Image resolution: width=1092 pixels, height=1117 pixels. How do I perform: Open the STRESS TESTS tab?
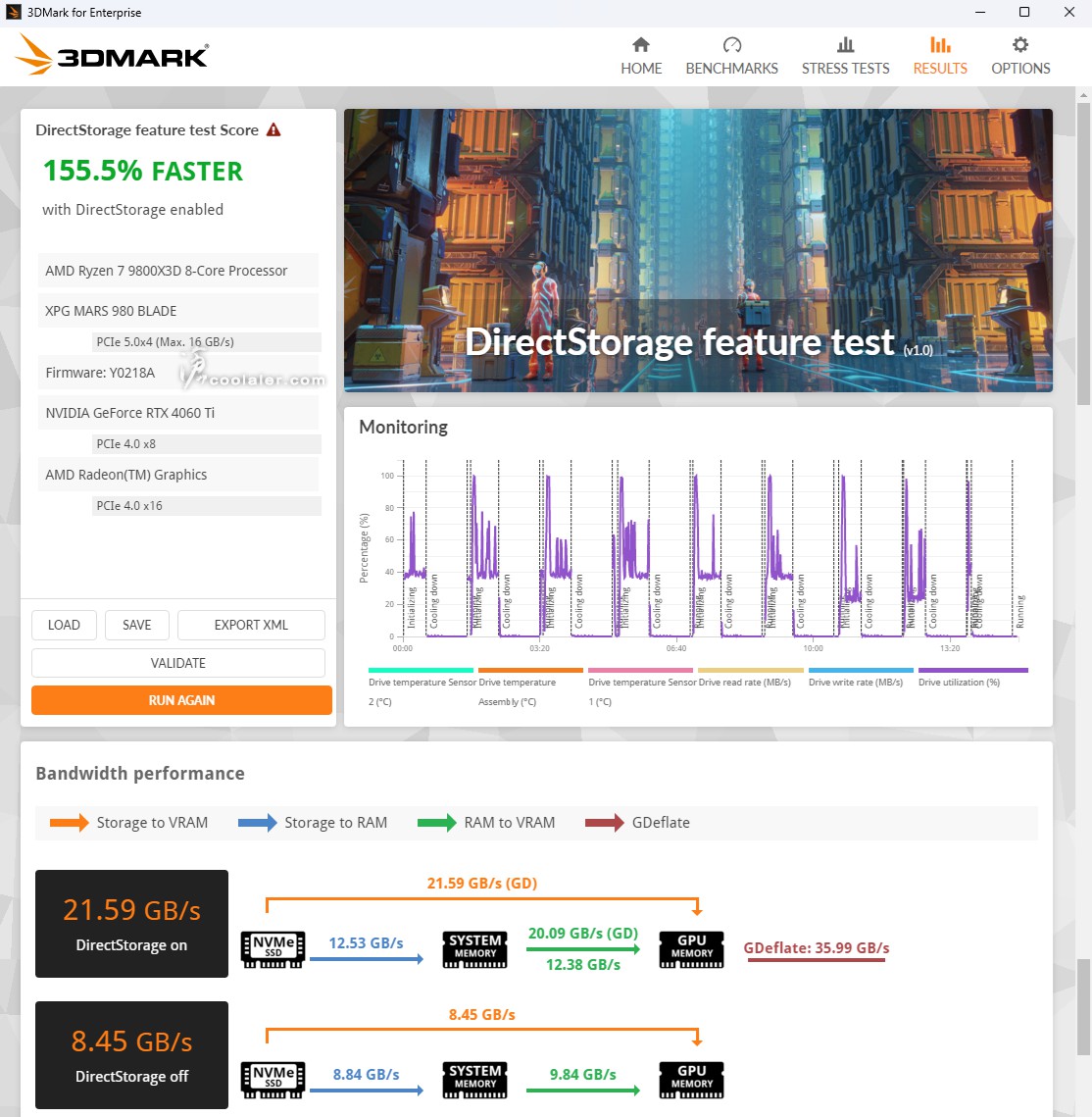[x=846, y=56]
